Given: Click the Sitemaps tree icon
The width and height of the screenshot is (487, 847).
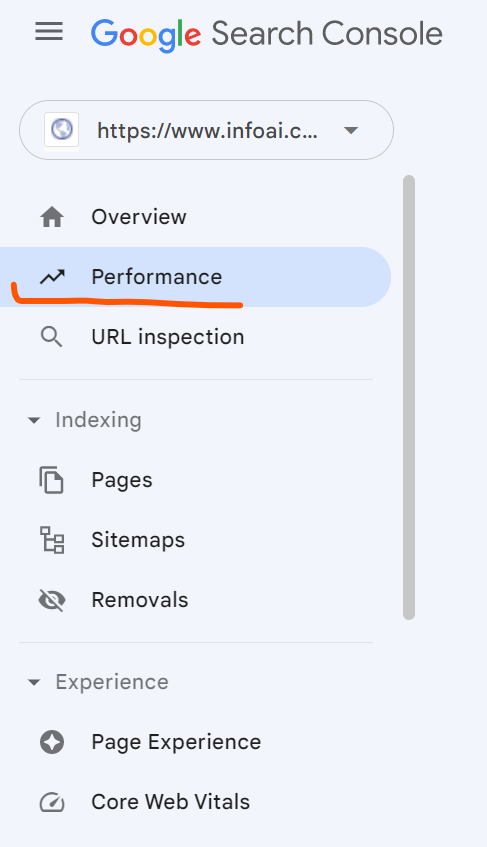Looking at the screenshot, I should (52, 540).
